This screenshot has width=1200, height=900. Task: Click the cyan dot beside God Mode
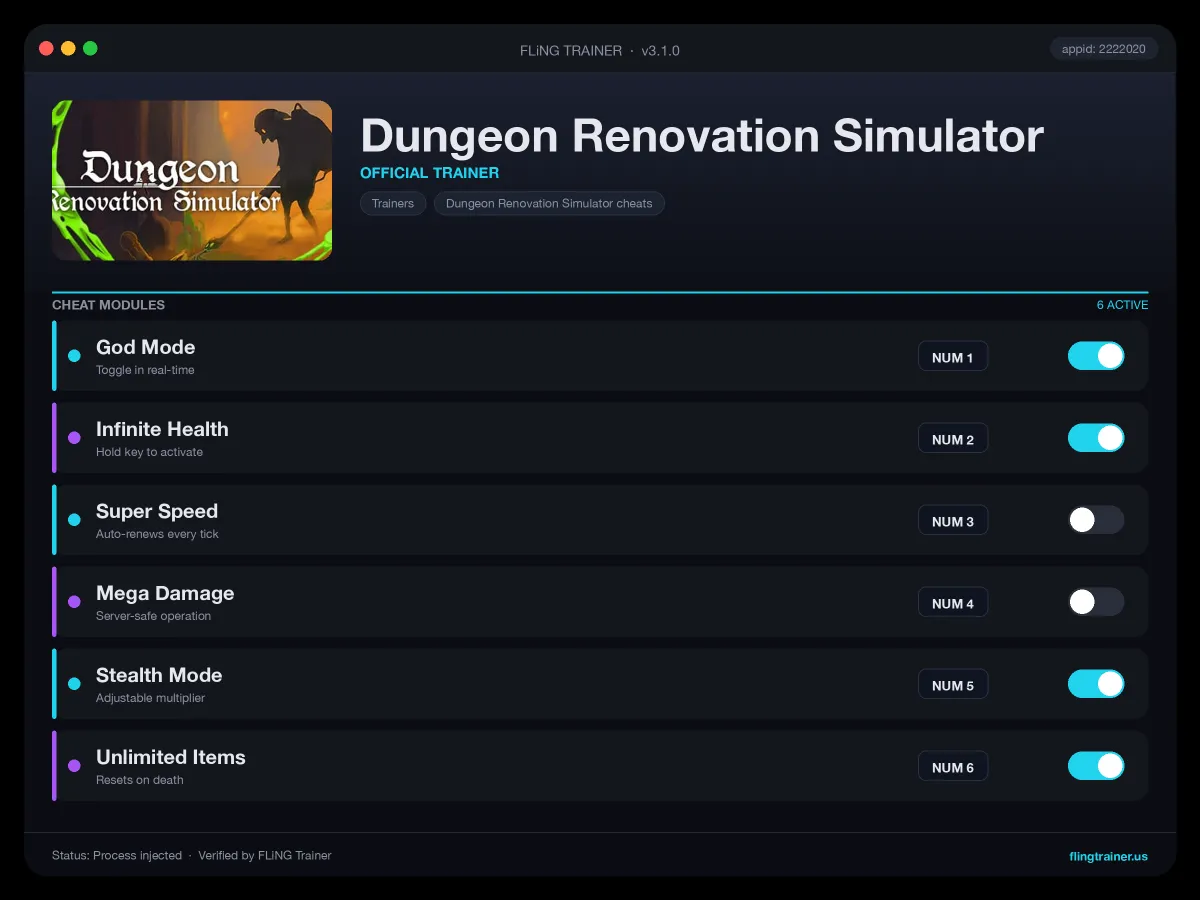pos(74,356)
